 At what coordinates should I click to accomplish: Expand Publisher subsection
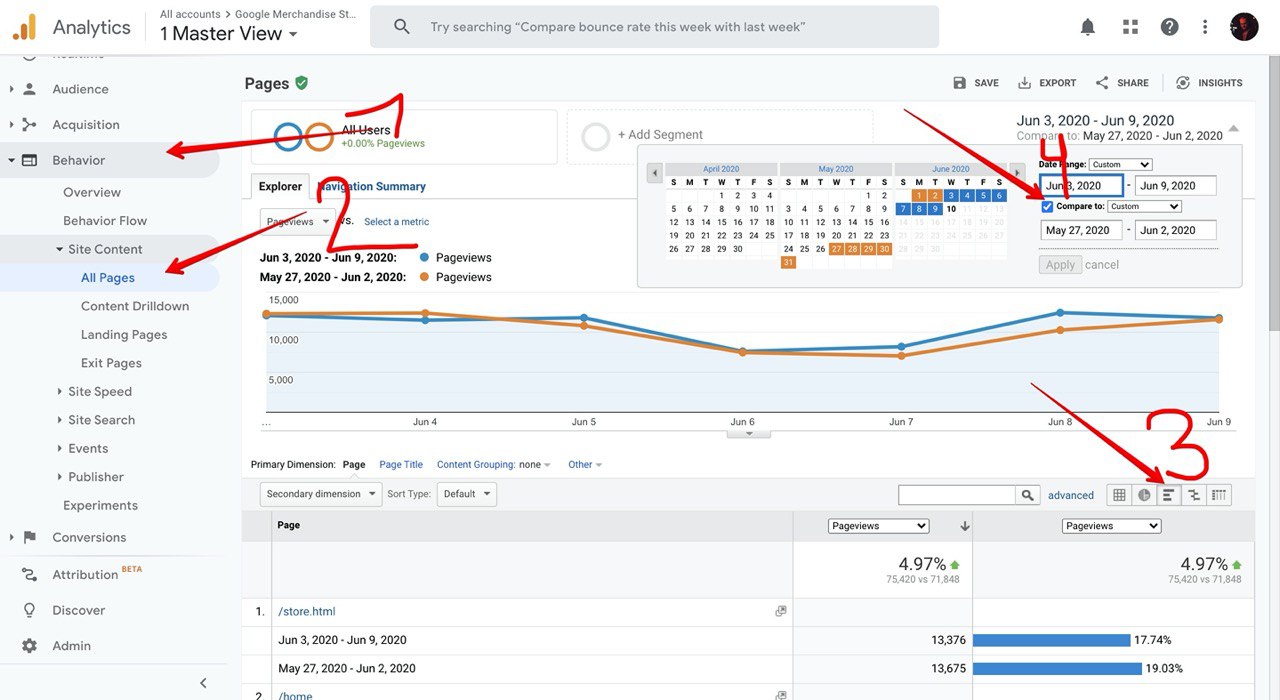[60, 477]
